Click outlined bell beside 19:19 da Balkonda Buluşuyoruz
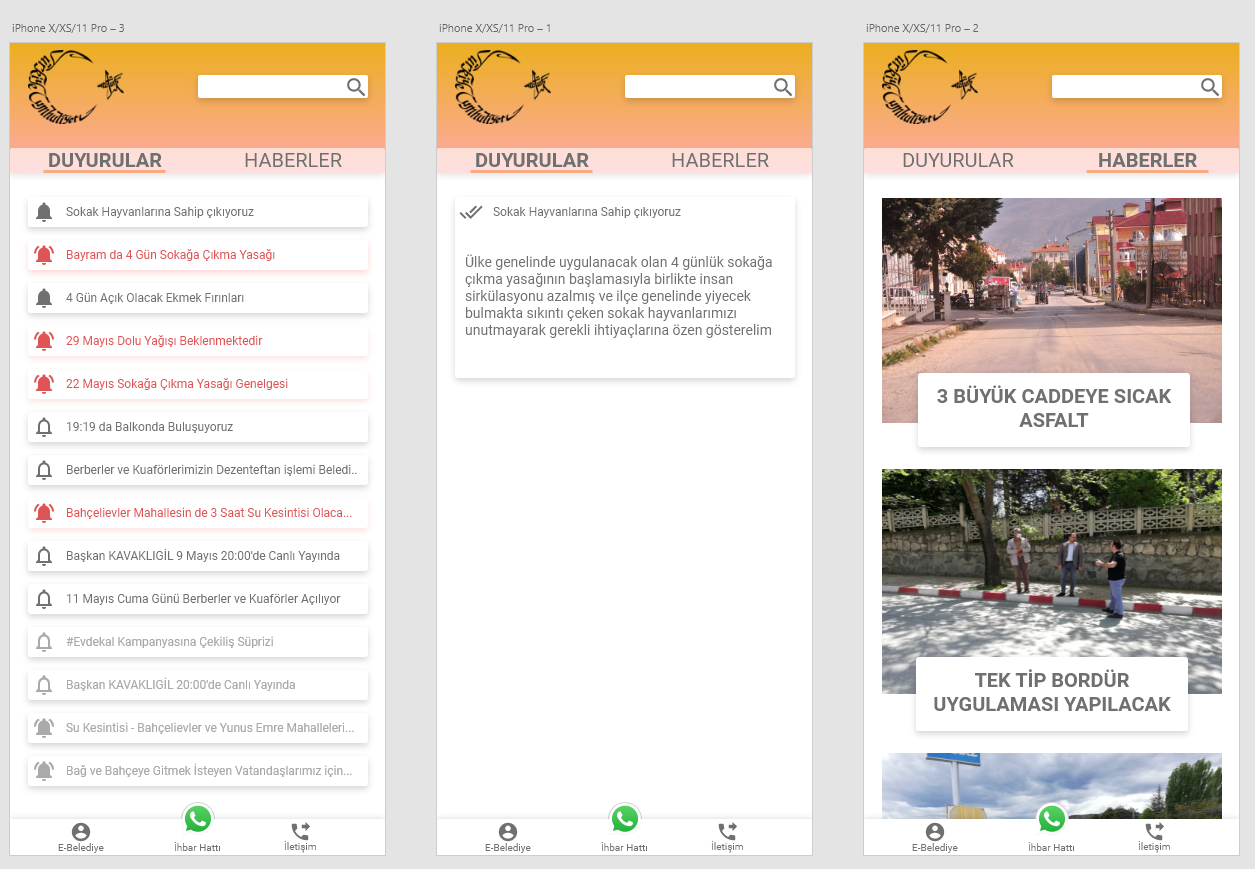This screenshot has width=1255, height=869. 44,427
